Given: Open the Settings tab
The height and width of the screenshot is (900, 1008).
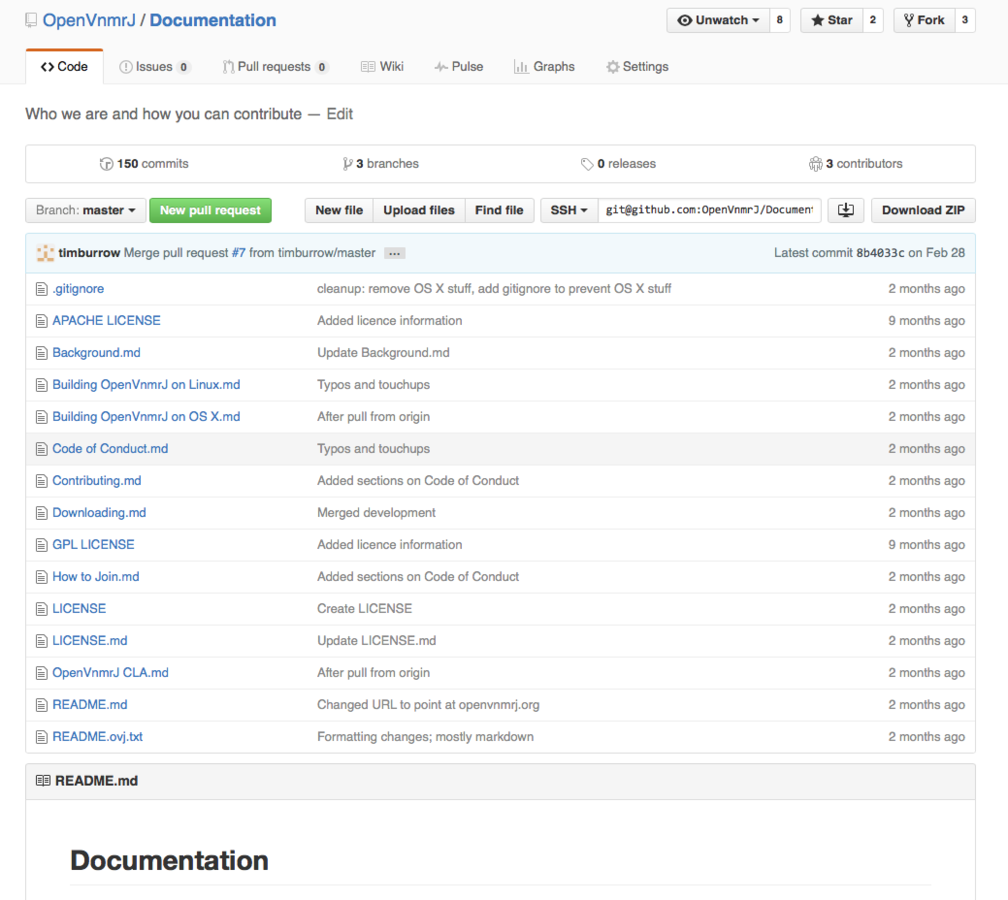Looking at the screenshot, I should coord(637,67).
